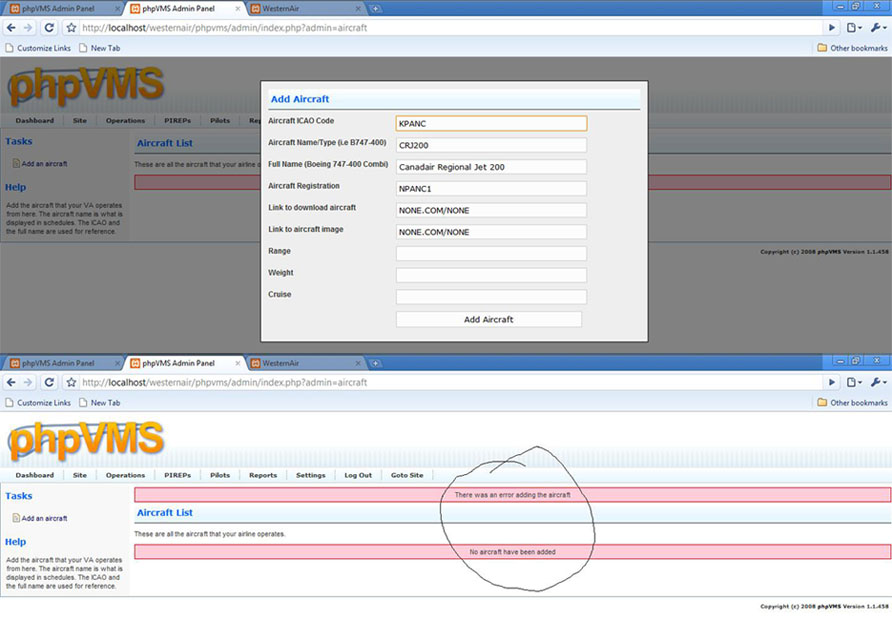Open the Settings menu on the error page
Screen dimensions: 892x620
pos(311,475)
